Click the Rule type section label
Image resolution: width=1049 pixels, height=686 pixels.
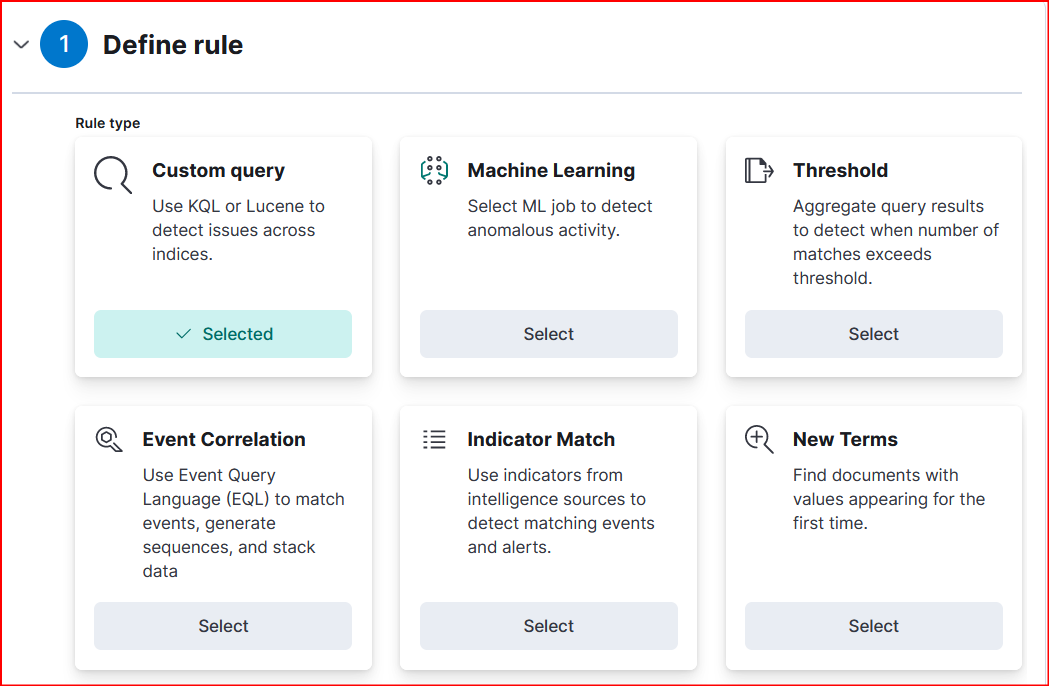[x=107, y=123]
